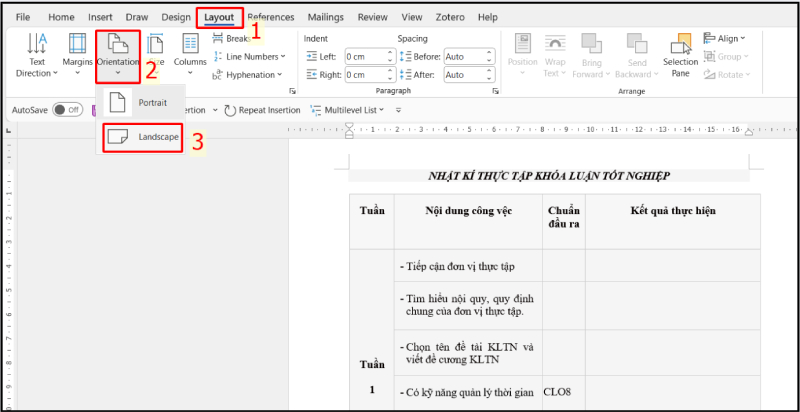Open the File menu

(23, 17)
